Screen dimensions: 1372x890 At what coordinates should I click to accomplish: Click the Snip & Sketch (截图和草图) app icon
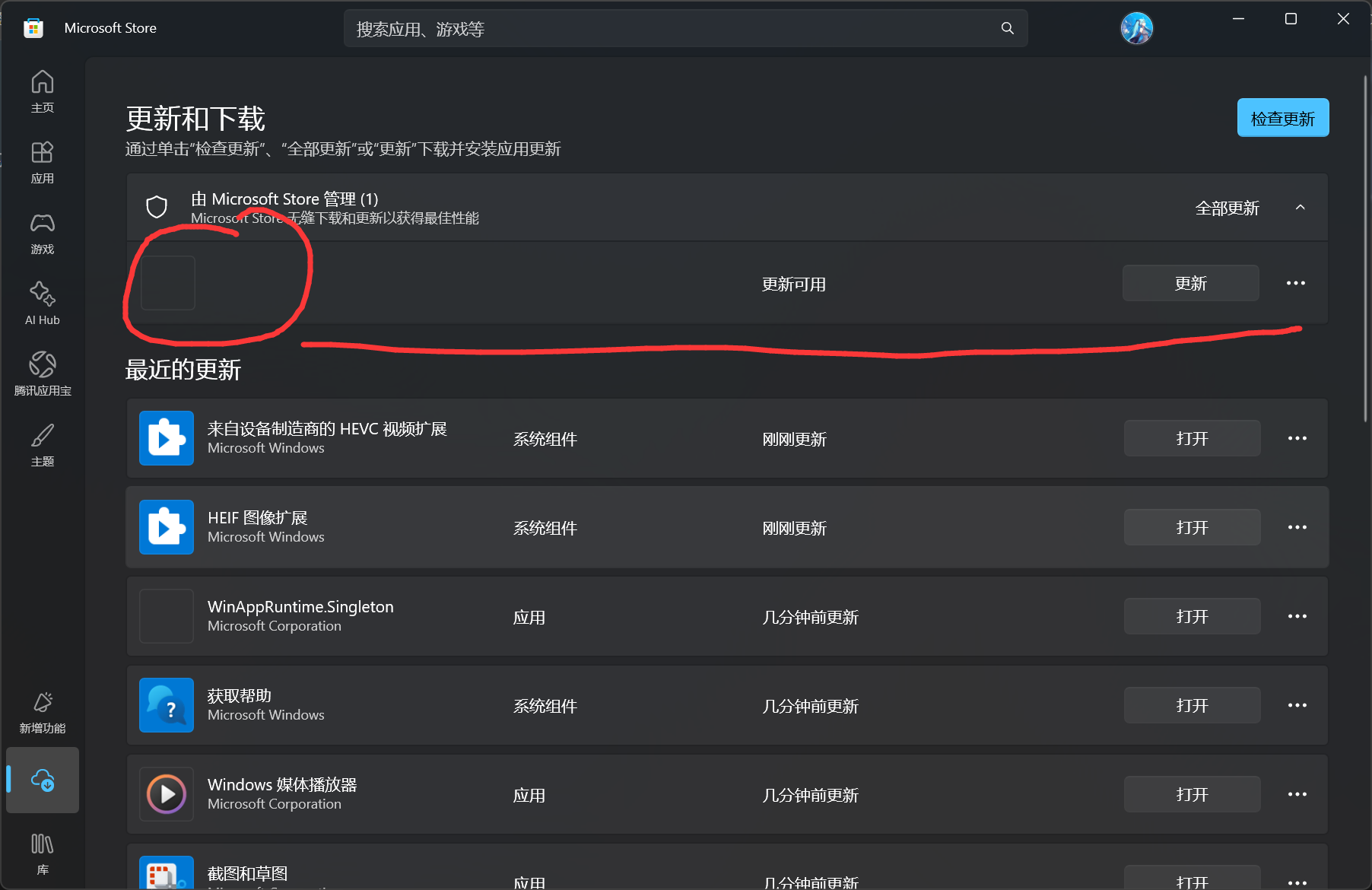tap(167, 873)
